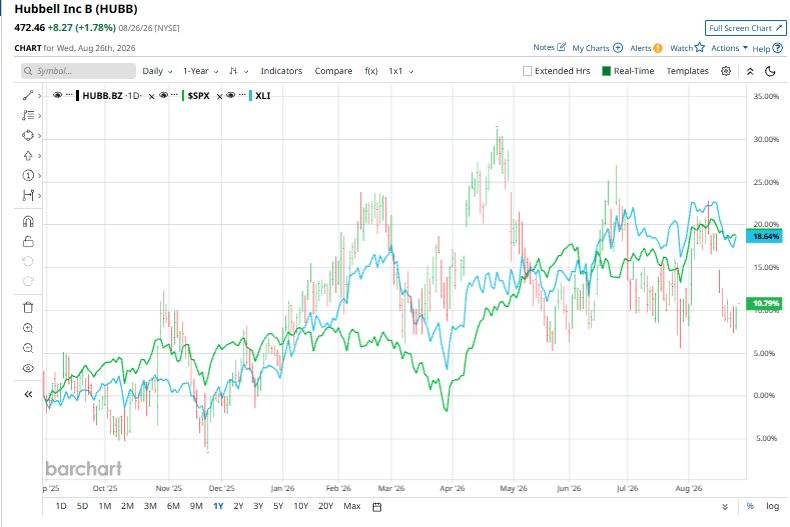The height and width of the screenshot is (527, 790).
Task: Open the measure range tool
Action: [x=28, y=195]
